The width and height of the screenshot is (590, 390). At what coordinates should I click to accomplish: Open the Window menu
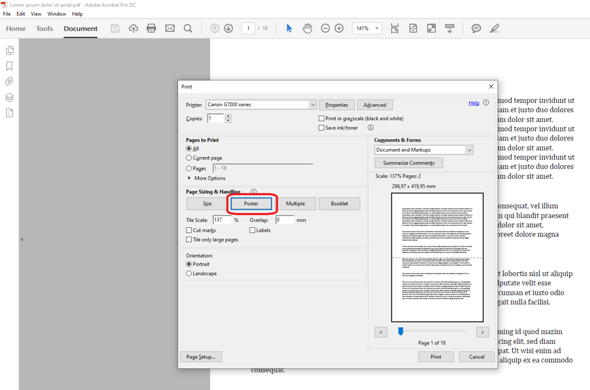coord(56,14)
